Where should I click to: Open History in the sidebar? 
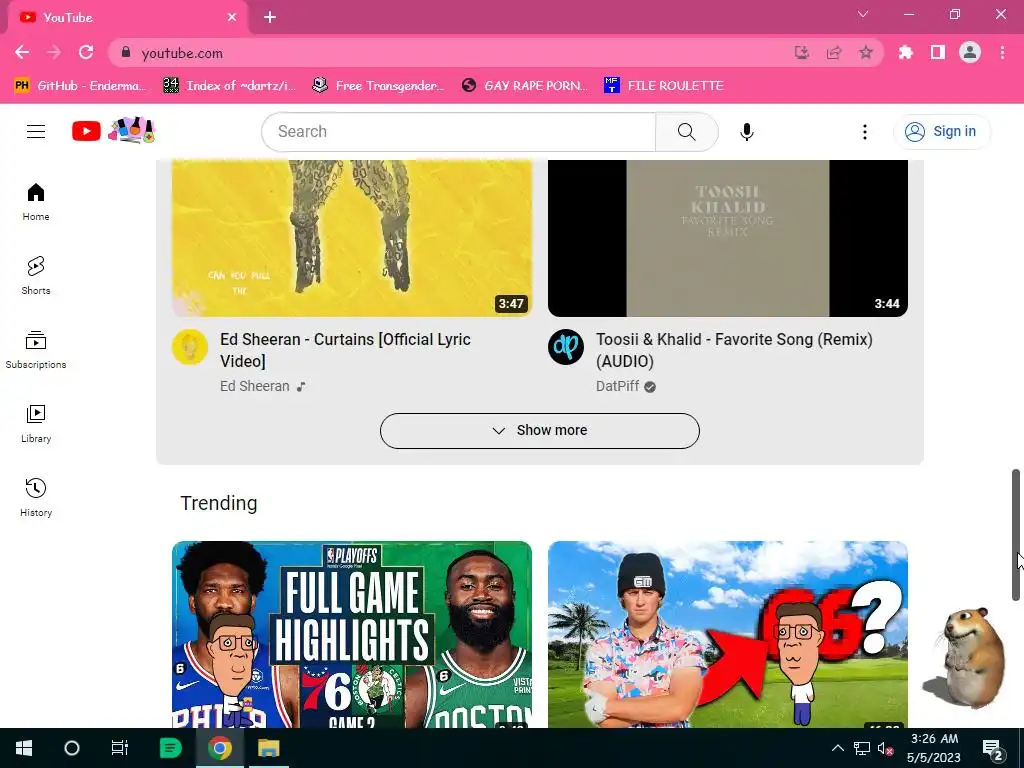point(36,498)
